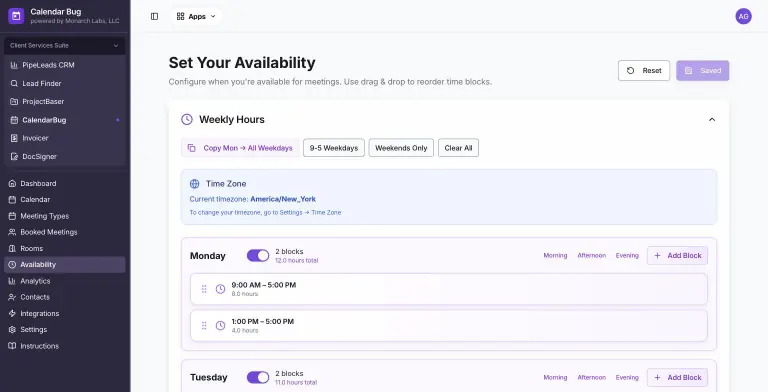The width and height of the screenshot is (768, 392).
Task: Select the 1:00 PM – 5:00 PM time block
Action: 449,326
